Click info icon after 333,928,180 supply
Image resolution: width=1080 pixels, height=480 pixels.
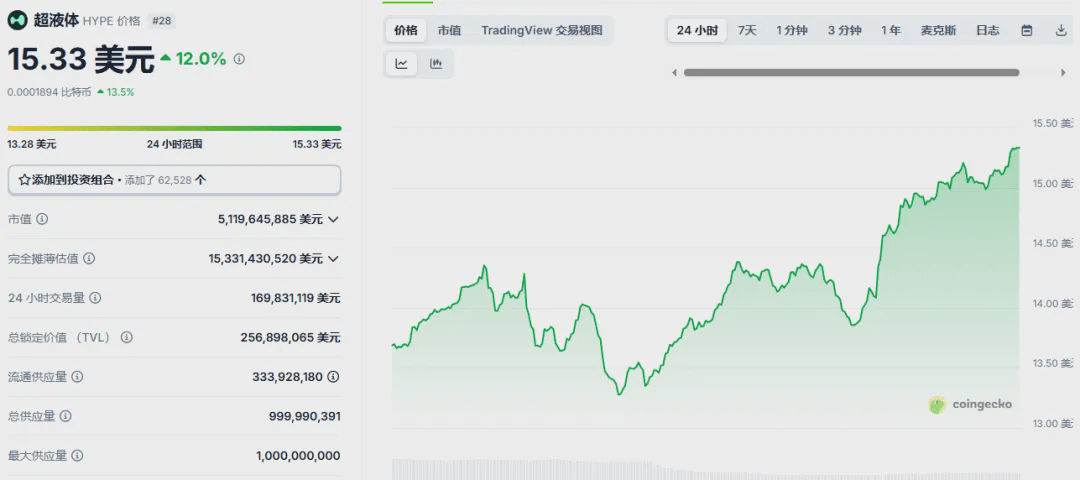point(333,377)
